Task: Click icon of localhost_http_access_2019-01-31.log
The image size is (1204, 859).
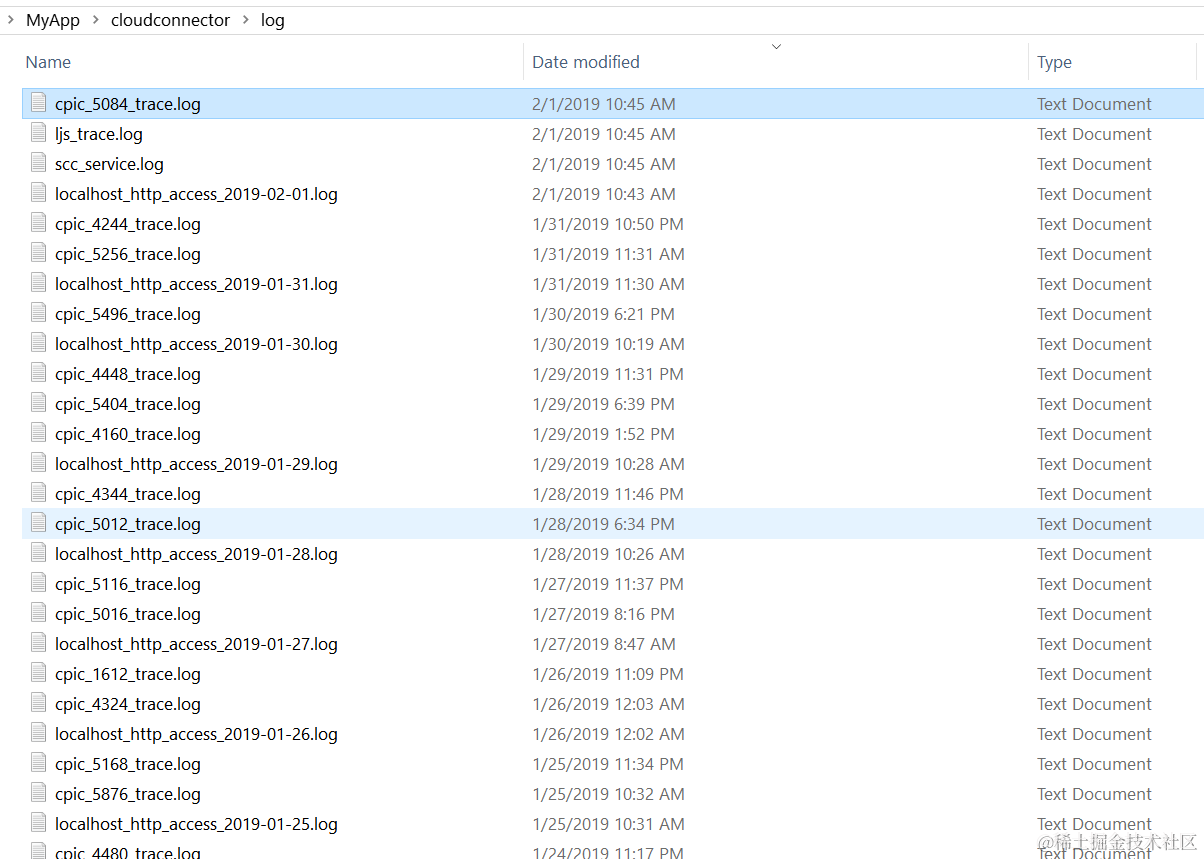Action: click(39, 283)
